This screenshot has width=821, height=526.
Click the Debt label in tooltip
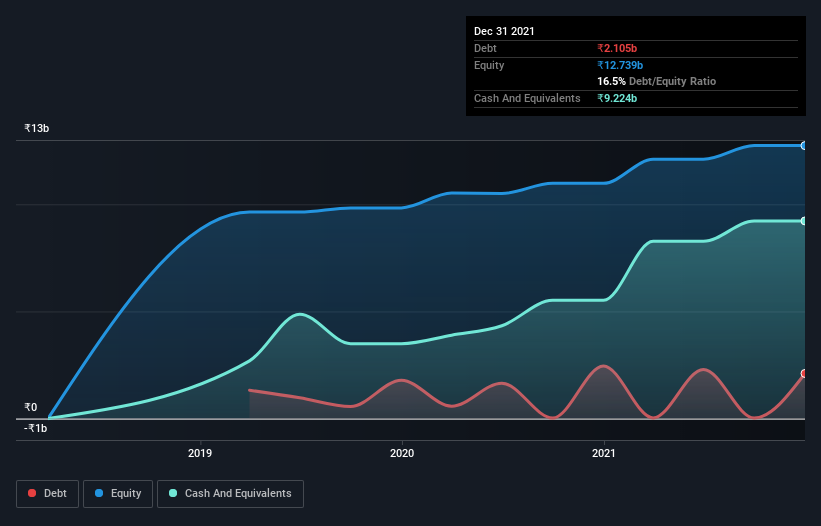point(485,48)
